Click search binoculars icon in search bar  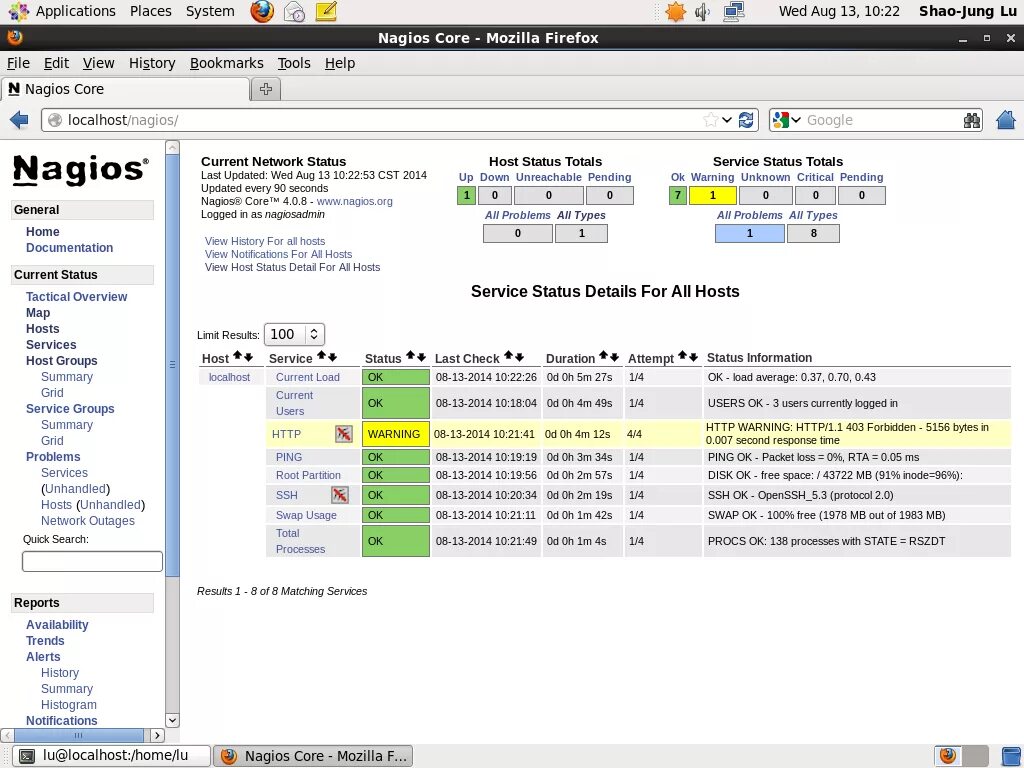972,120
